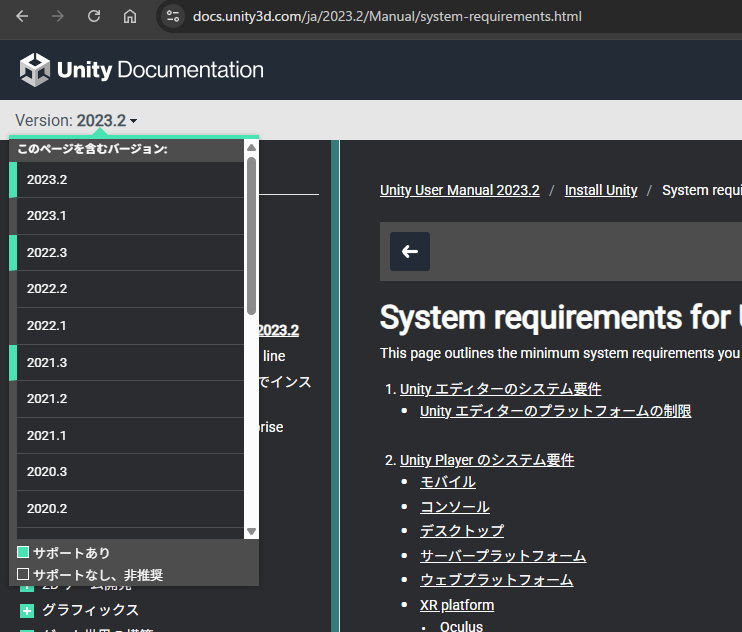Choose version 2020.3 in the dropdown
The height and width of the screenshot is (632, 742).
47,472
